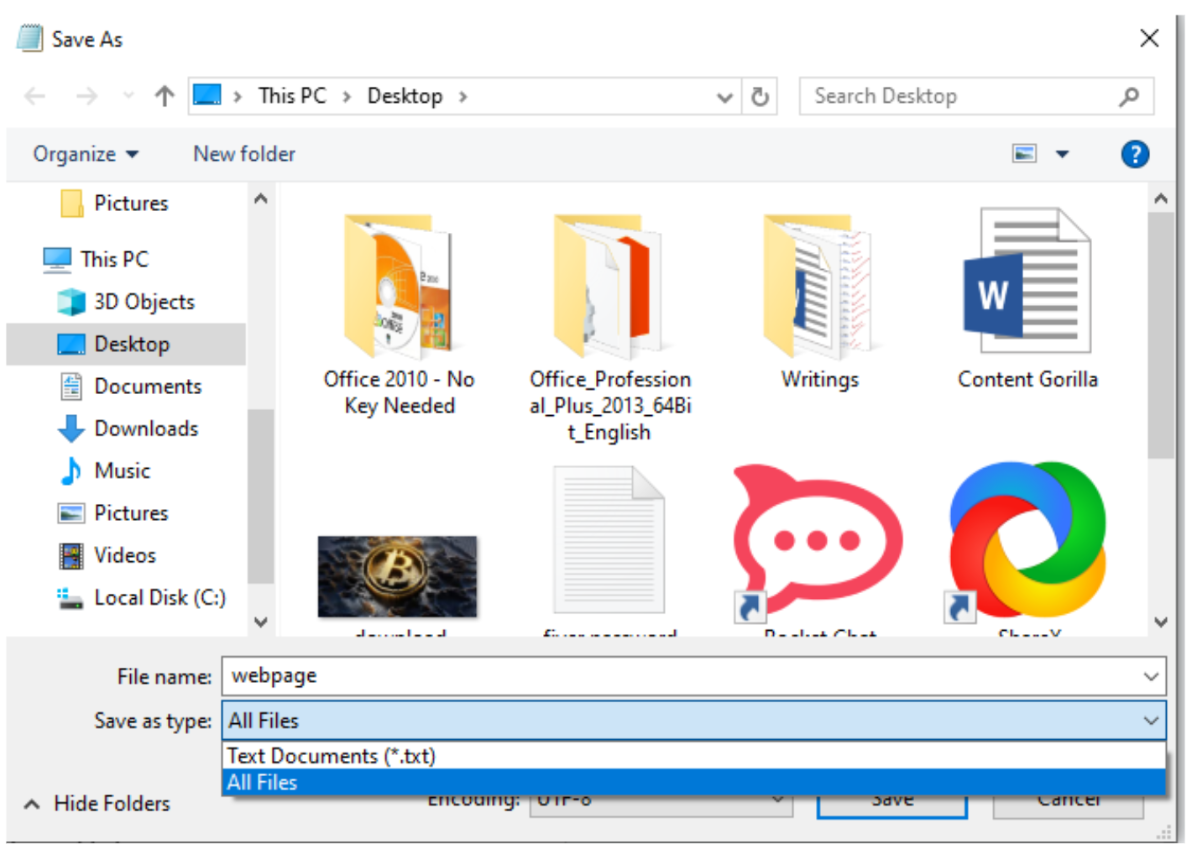Select the Office 2010 - No Key Needed folder
The height and width of the screenshot is (844, 1189).
tap(399, 315)
